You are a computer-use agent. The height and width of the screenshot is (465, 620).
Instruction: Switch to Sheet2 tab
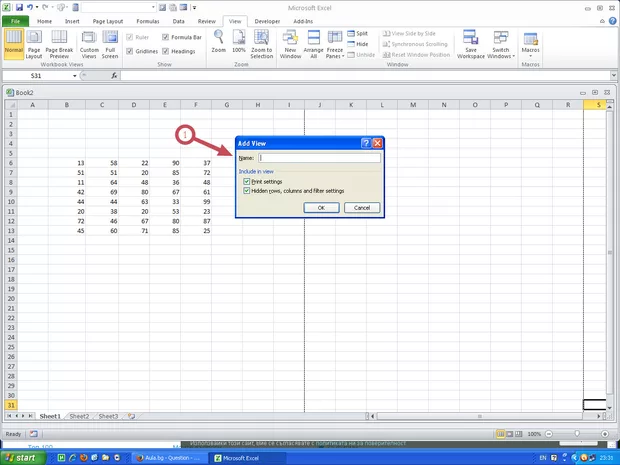79,415
